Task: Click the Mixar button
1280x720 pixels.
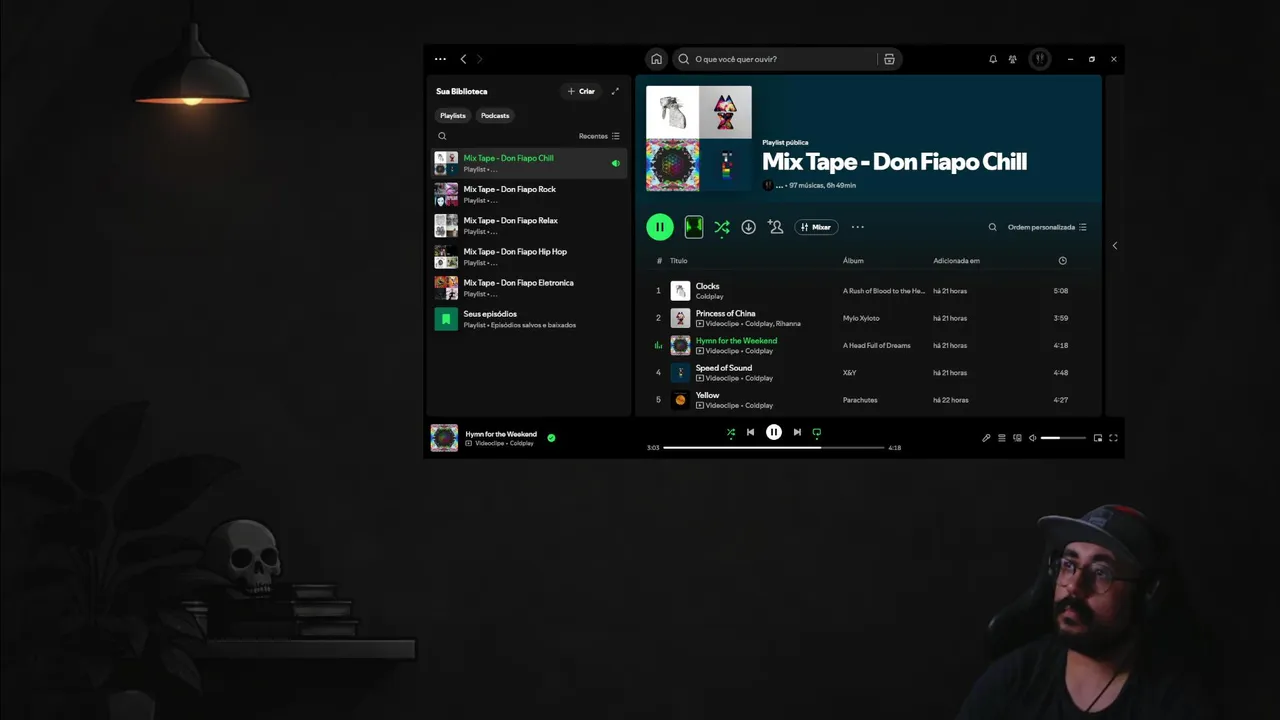Action: 816,227
